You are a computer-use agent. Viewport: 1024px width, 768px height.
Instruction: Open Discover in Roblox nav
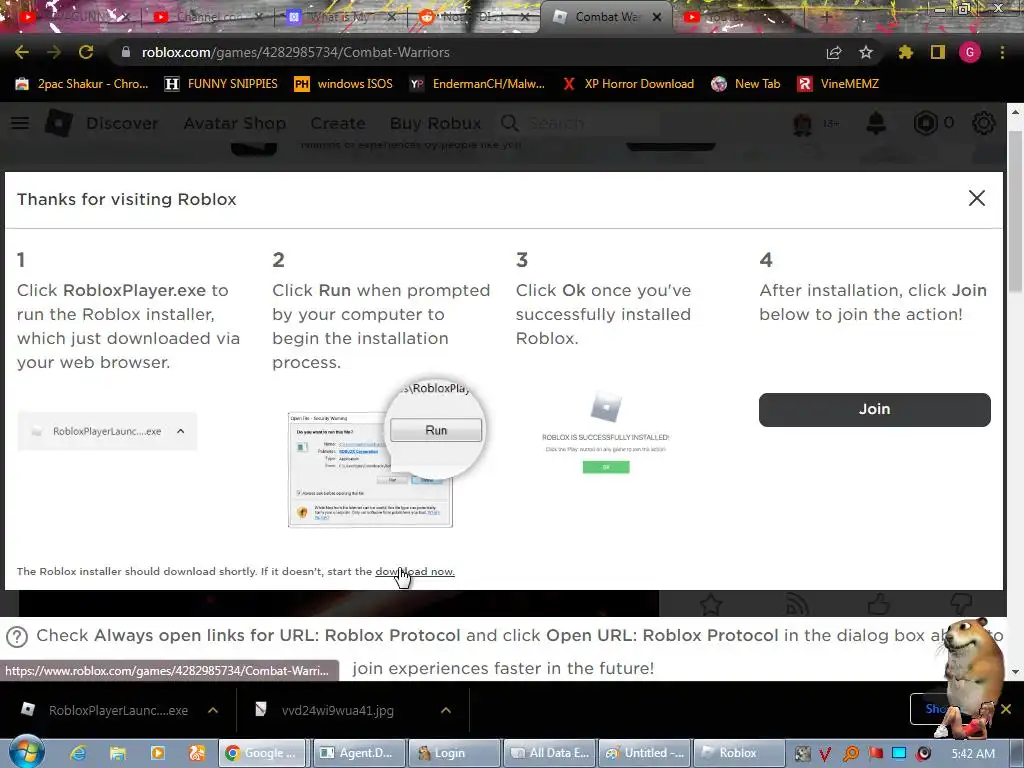tap(122, 123)
